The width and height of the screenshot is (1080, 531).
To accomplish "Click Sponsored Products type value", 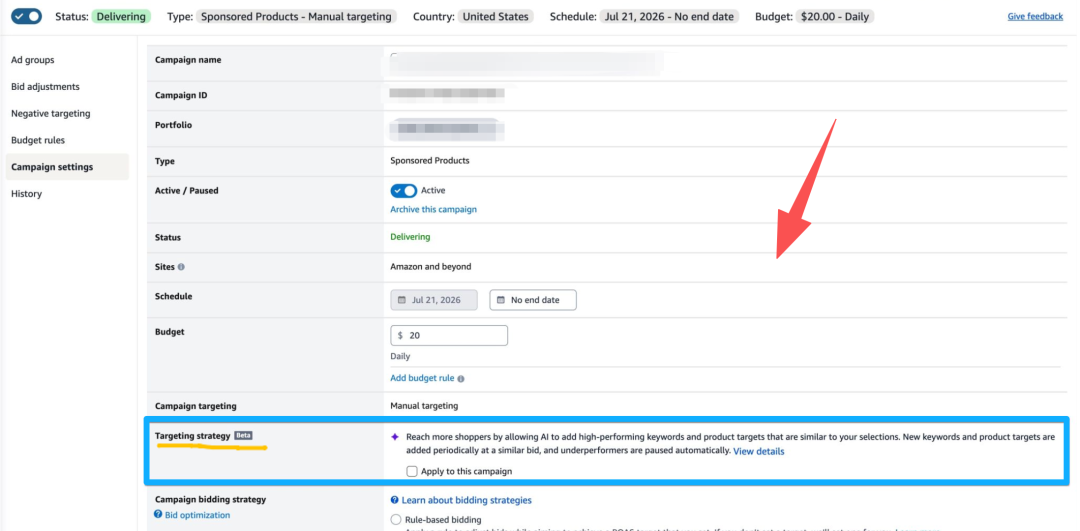I will [x=430, y=161].
